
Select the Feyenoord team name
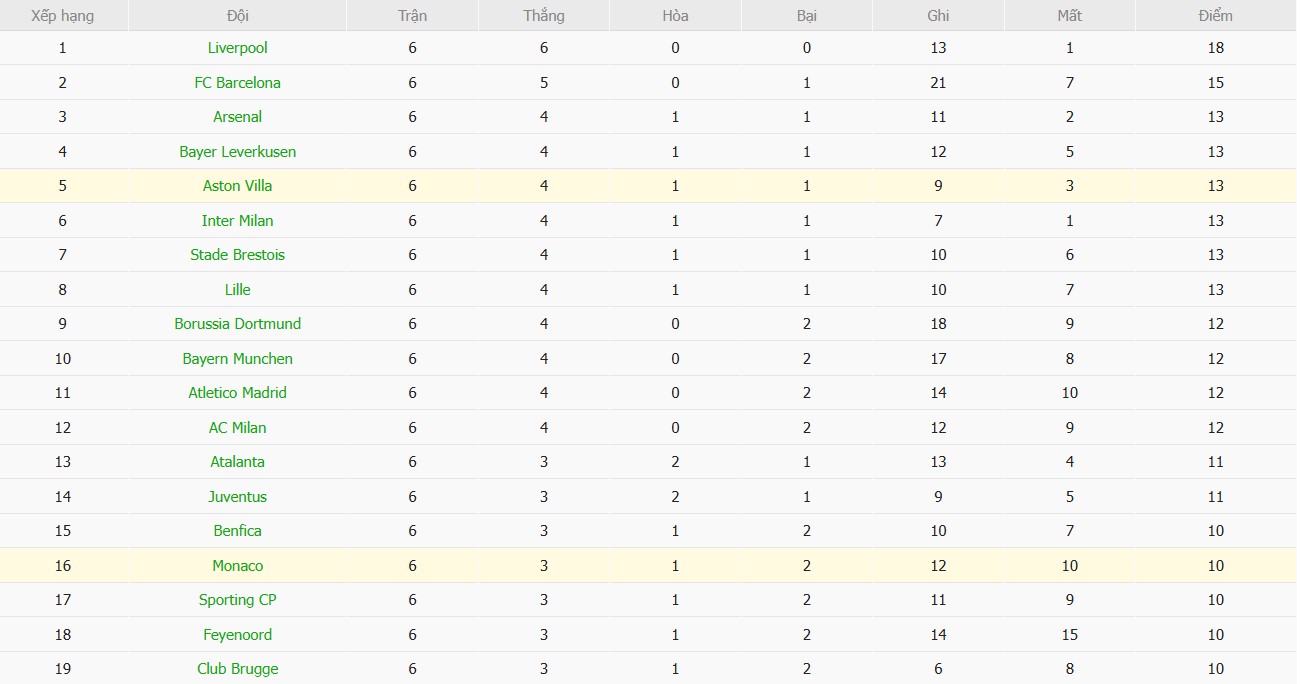point(238,635)
